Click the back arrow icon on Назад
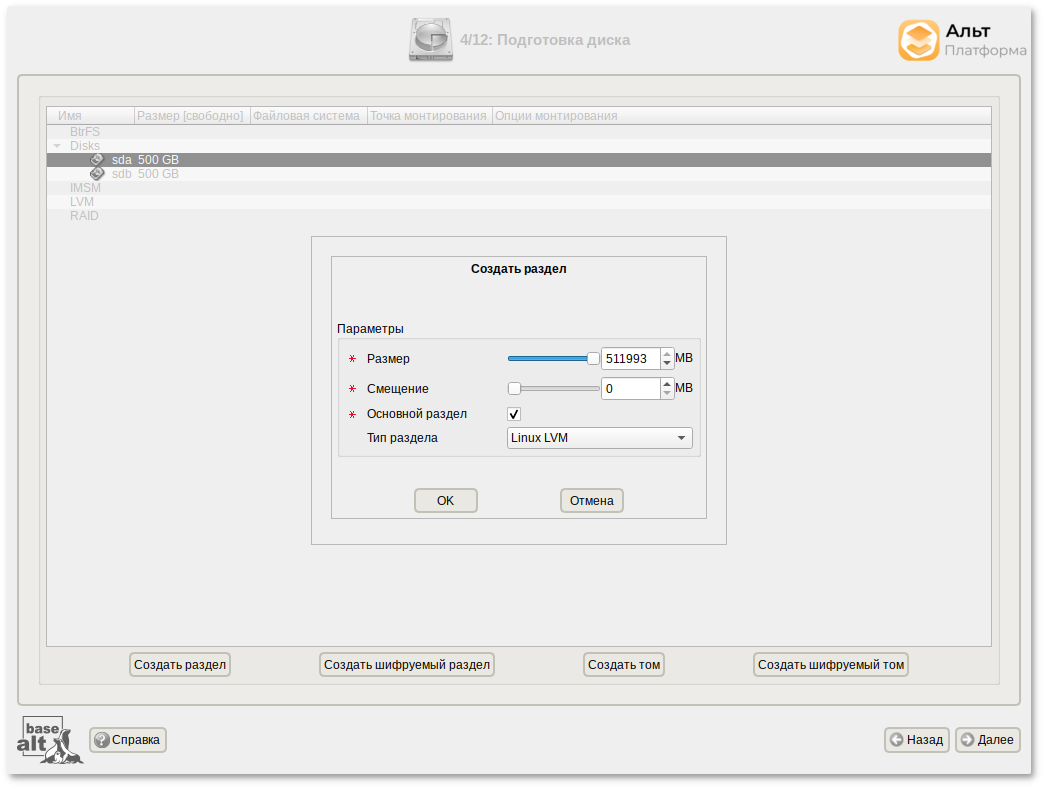 [894, 740]
